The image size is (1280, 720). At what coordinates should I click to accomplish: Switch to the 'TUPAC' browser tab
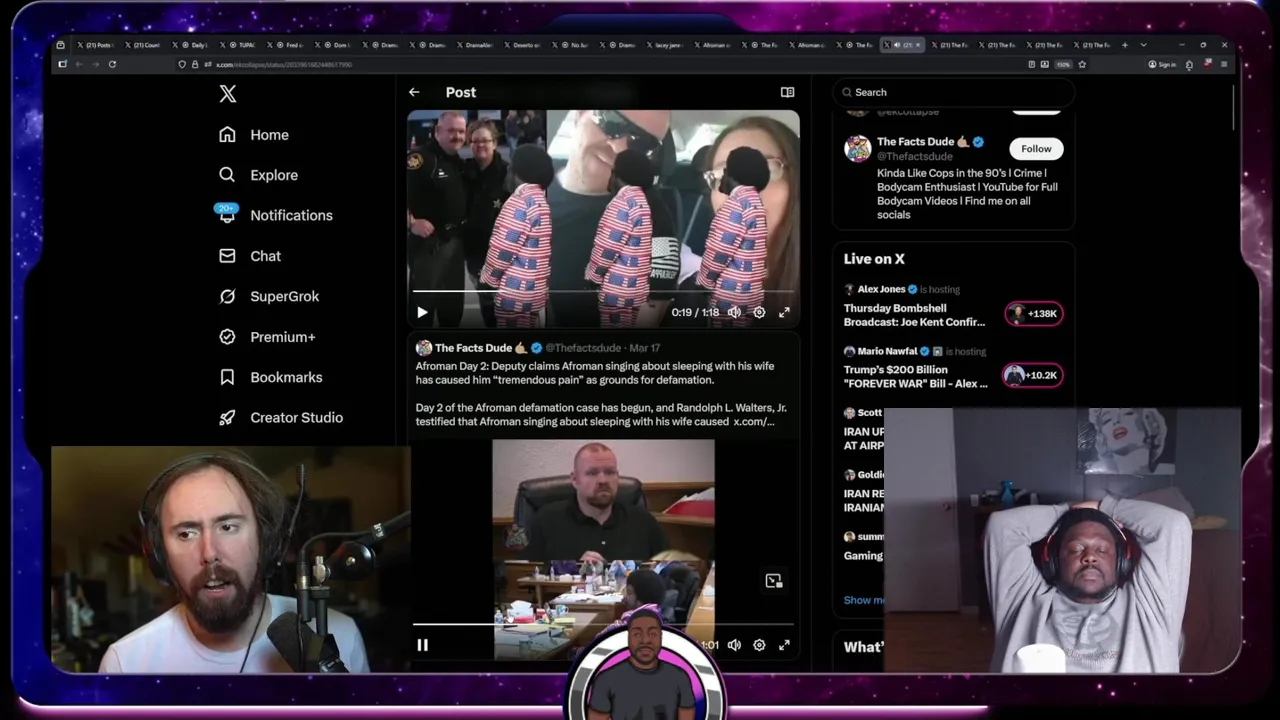point(237,45)
